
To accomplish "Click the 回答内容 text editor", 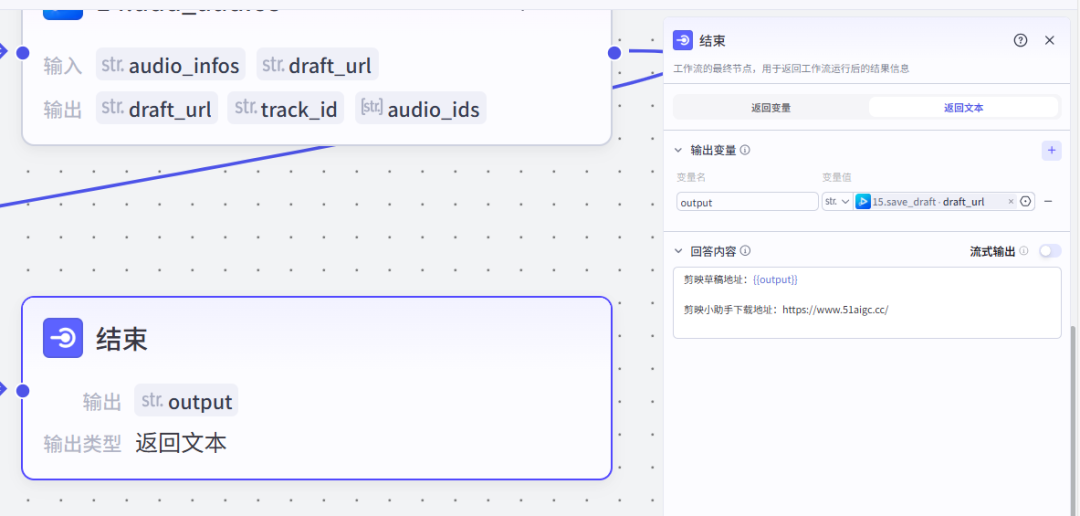I will 866,303.
